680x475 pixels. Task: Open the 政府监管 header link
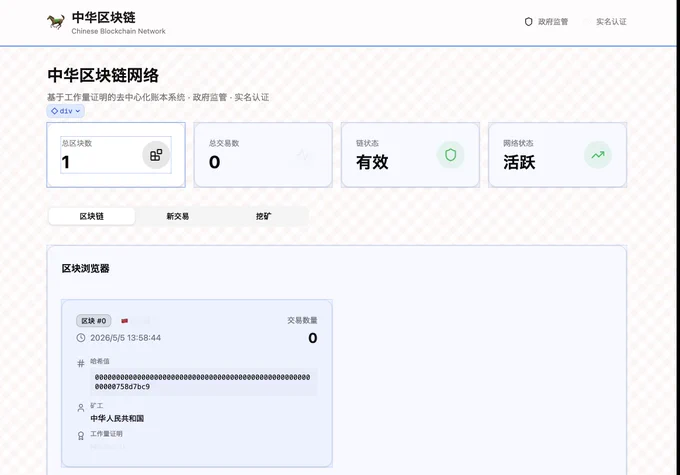coord(546,22)
